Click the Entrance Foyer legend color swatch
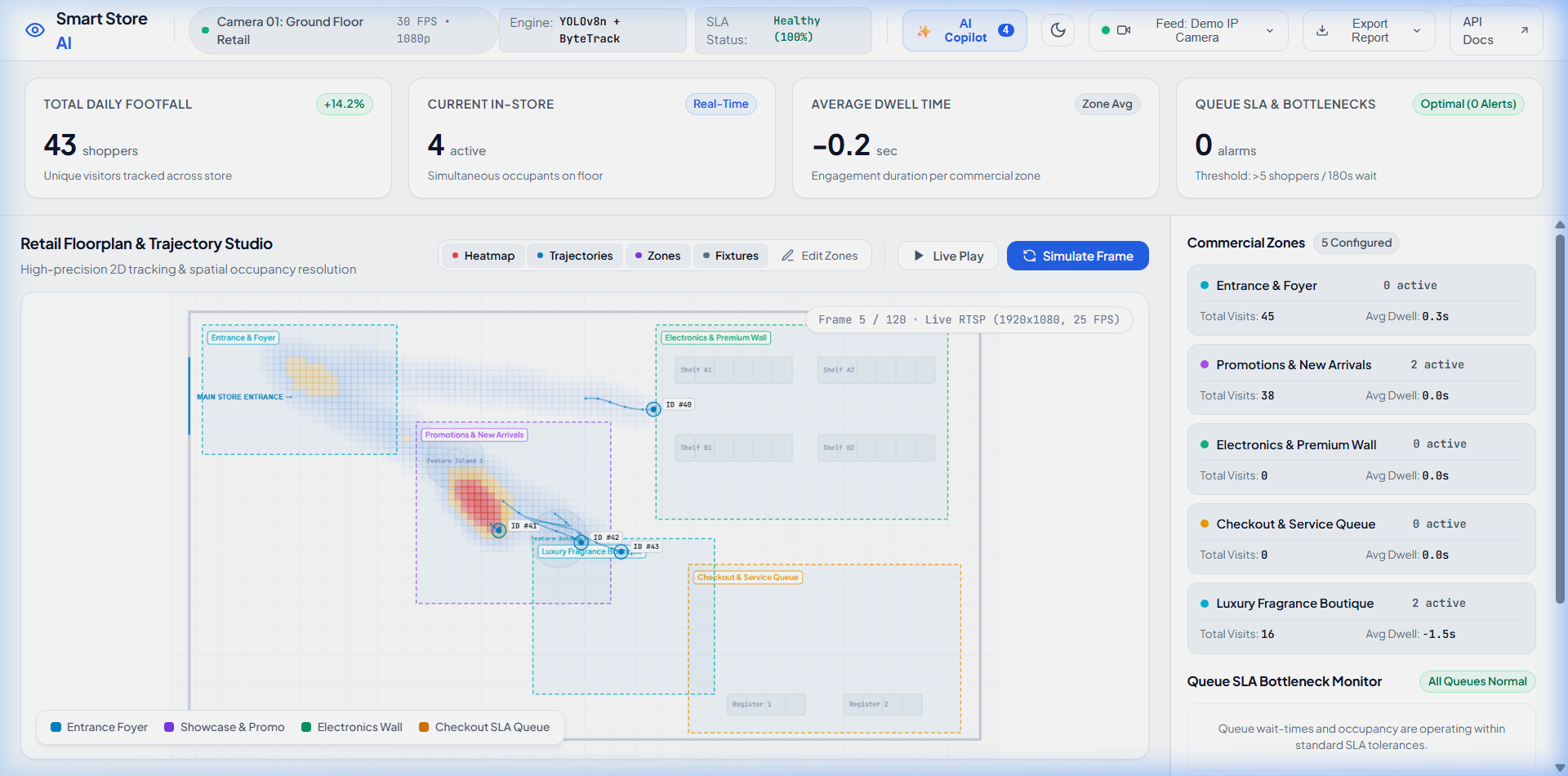 (x=56, y=727)
